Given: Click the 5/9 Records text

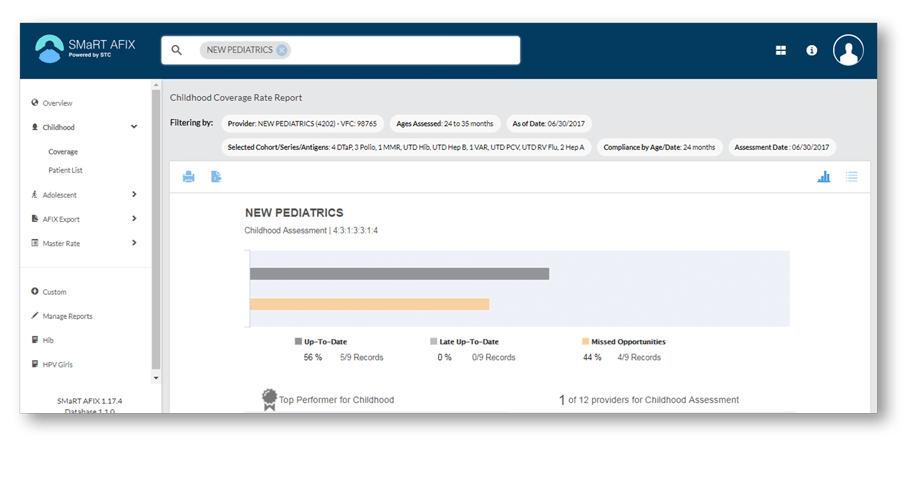Looking at the screenshot, I should point(361,357).
